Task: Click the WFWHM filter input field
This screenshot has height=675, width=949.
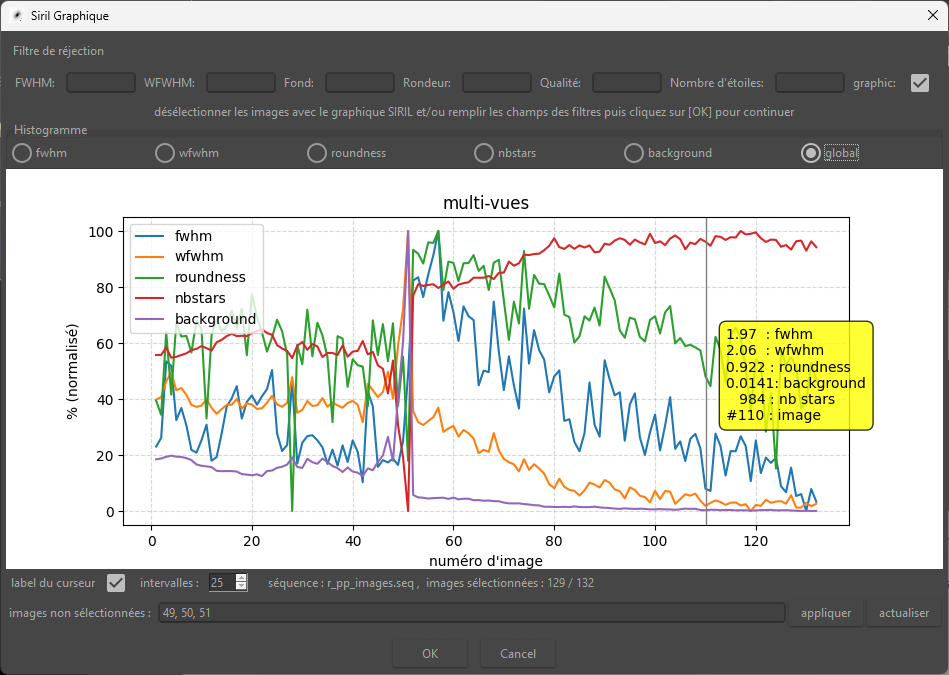Action: 241,83
